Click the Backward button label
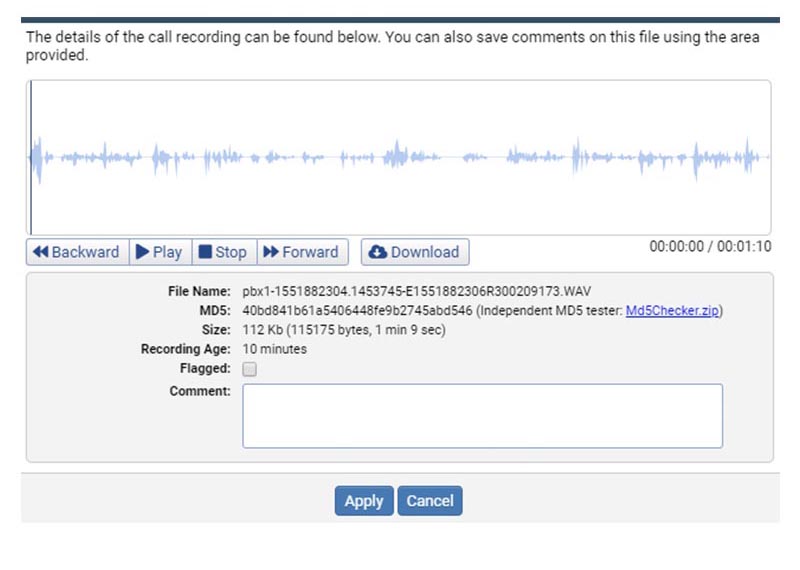 pos(85,252)
